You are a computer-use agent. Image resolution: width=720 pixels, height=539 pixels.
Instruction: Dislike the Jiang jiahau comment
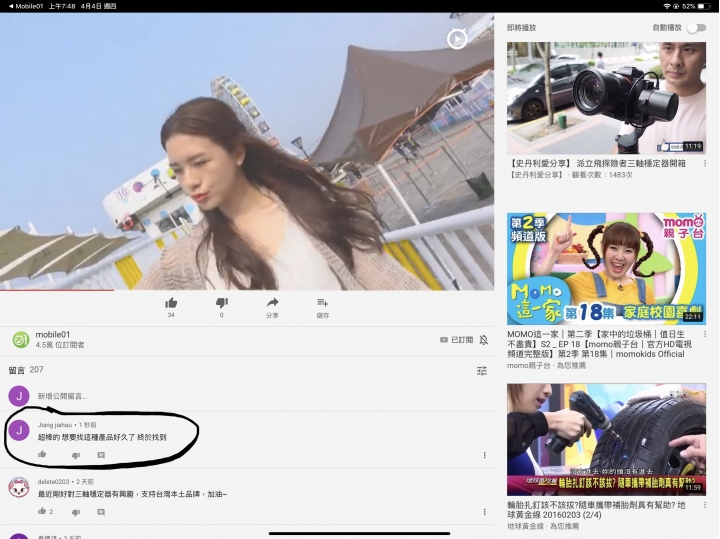[x=76, y=455]
